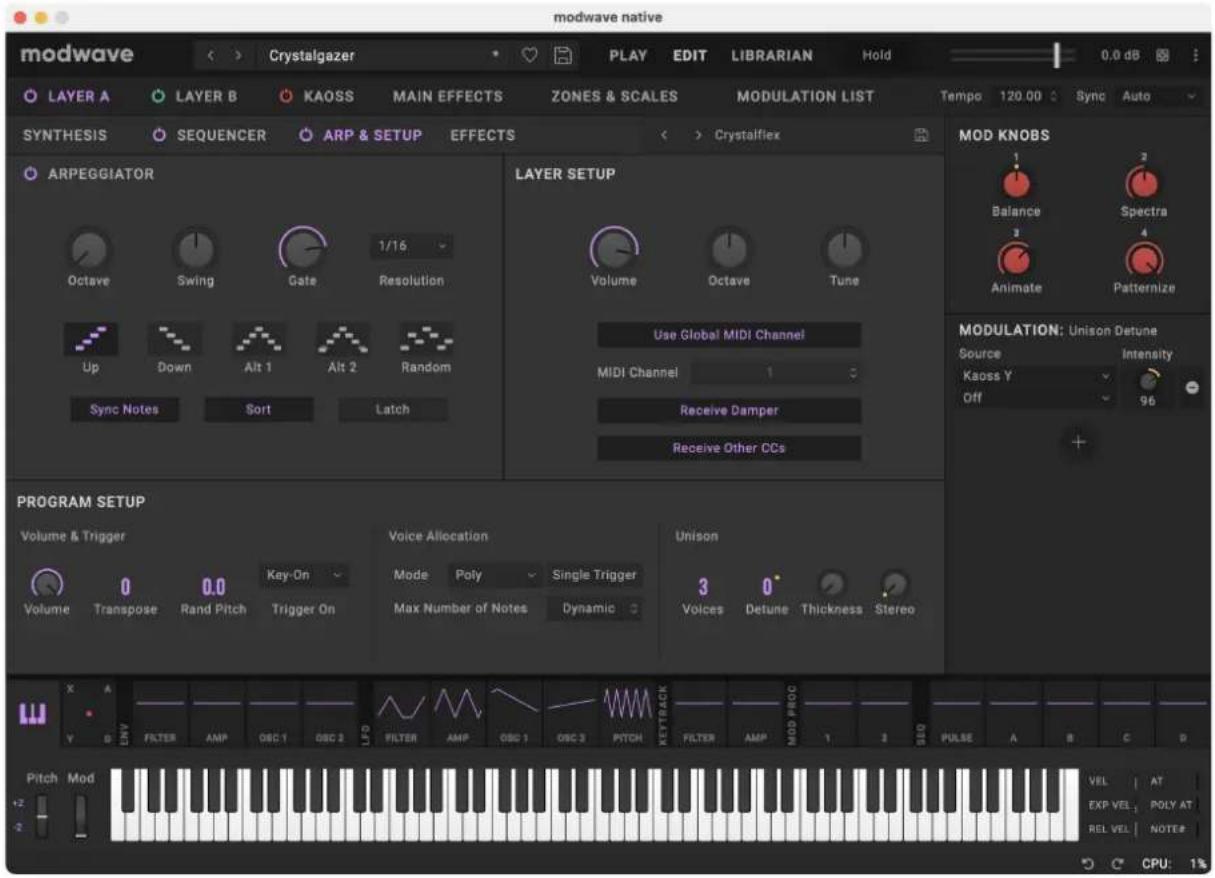
Task: Open the Trigger On Key-On dropdown
Action: (304, 575)
